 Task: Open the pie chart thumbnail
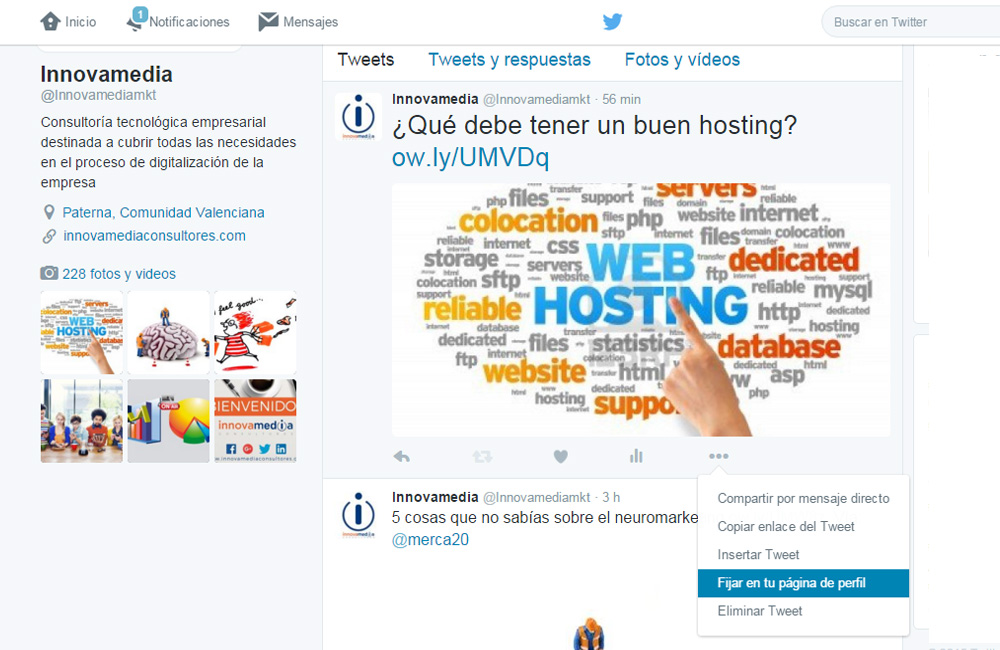(168, 421)
